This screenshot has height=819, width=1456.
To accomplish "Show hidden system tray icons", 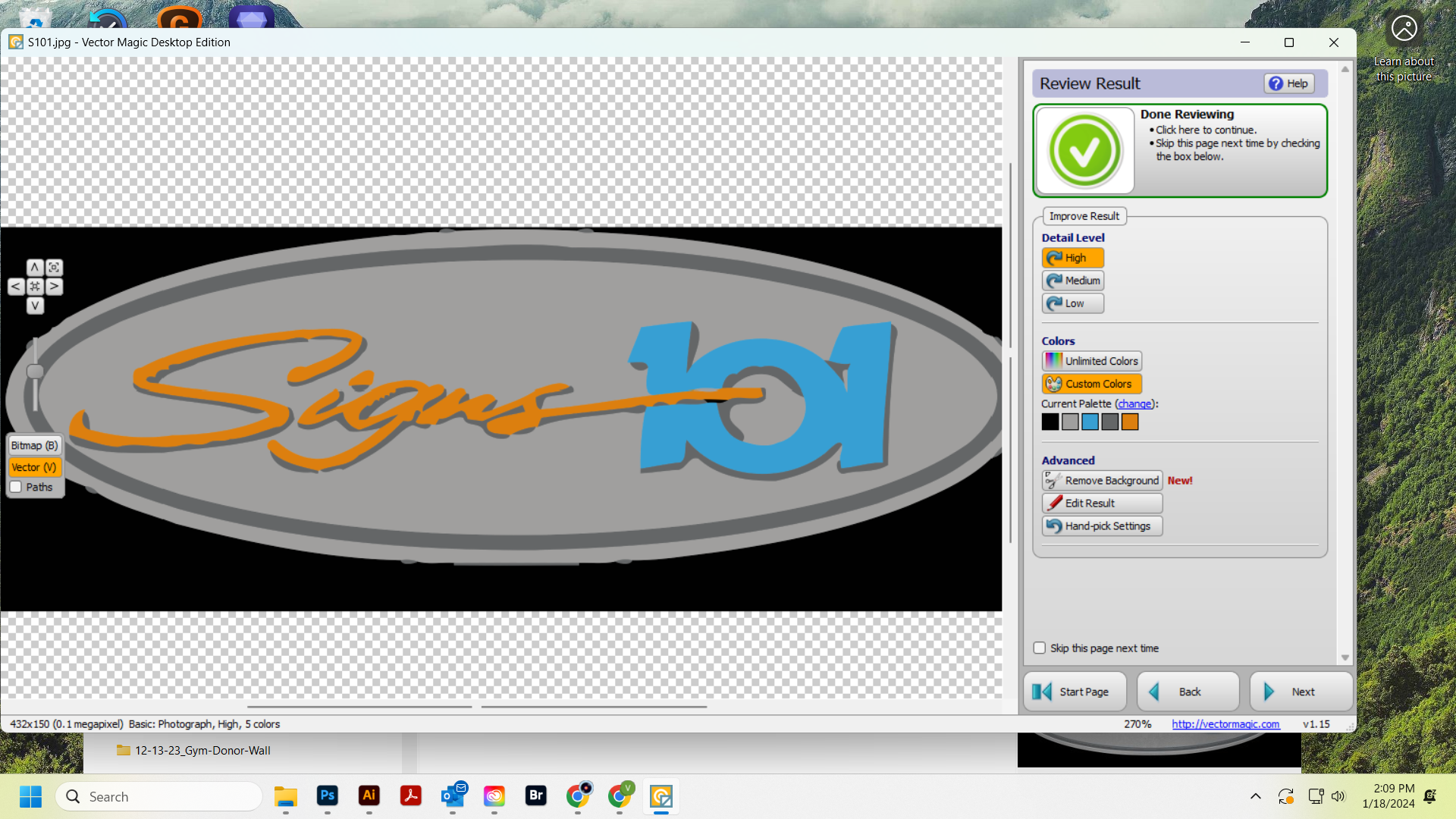I will click(x=1256, y=796).
